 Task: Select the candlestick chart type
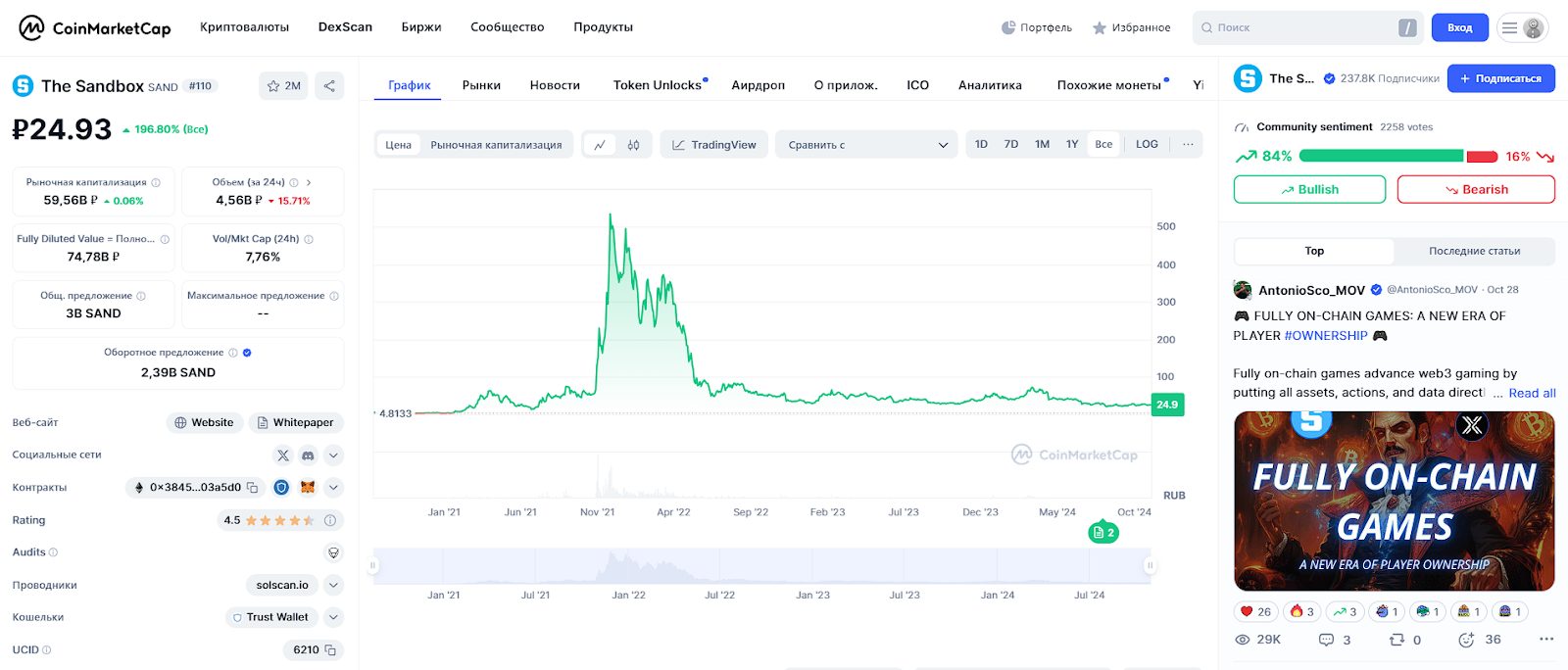tap(633, 145)
